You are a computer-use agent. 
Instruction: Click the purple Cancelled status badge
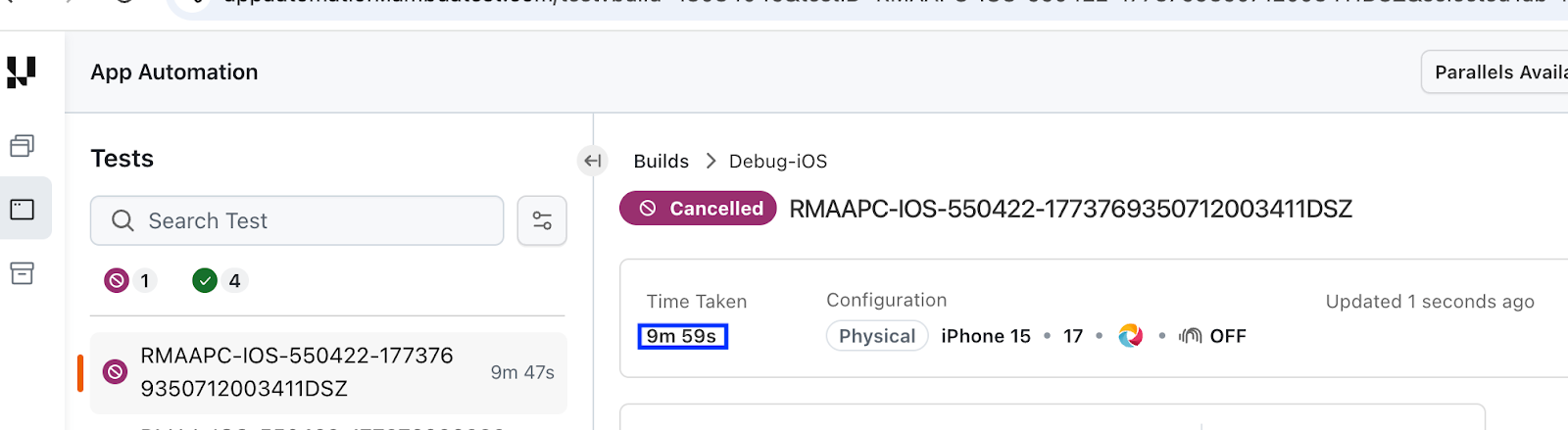(698, 209)
